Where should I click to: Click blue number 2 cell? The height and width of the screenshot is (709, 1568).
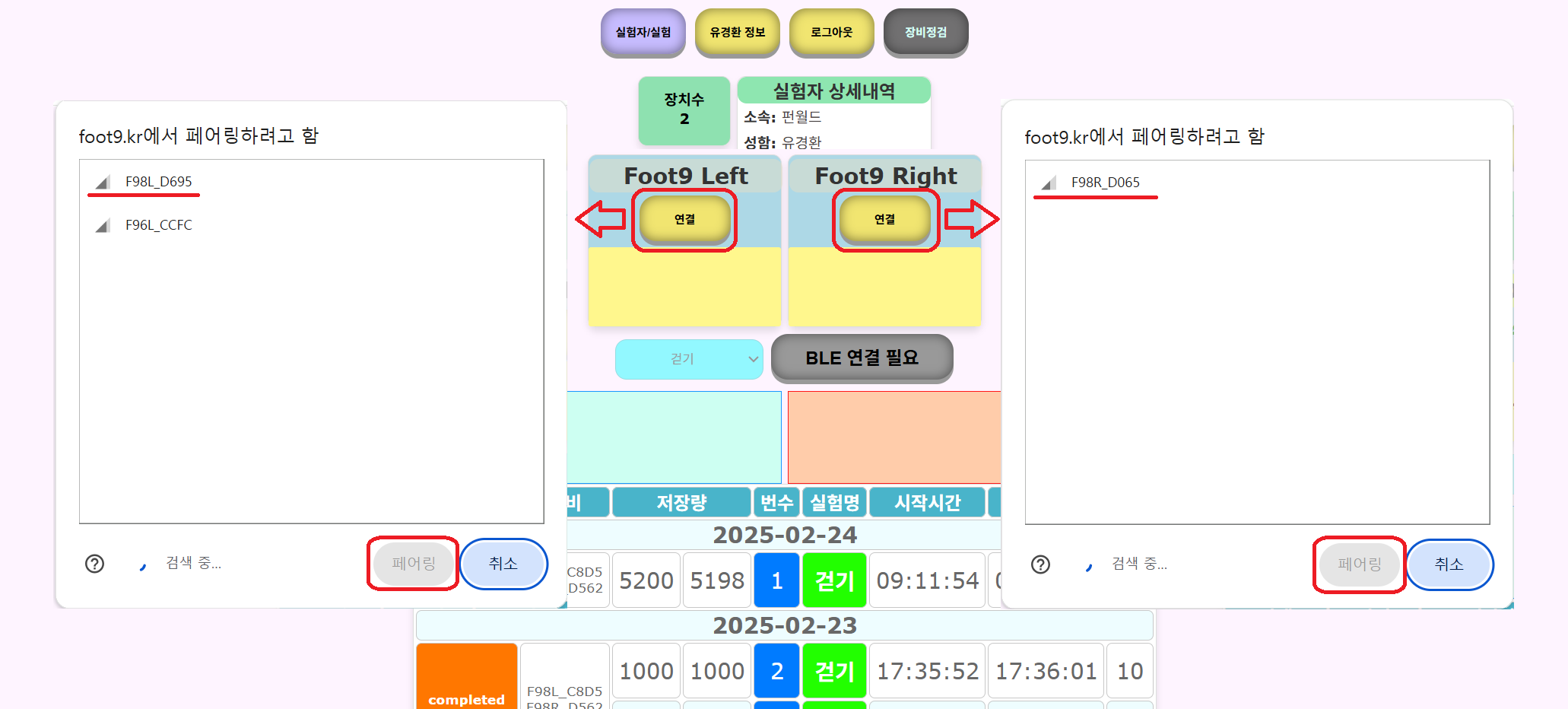point(776,671)
